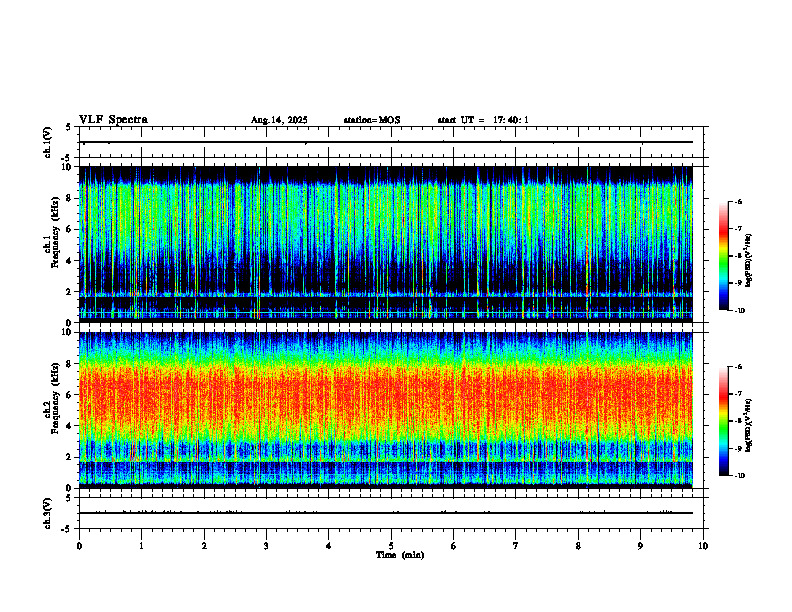Click time axis tick label "3"
The width and height of the screenshot is (792, 612).
click(x=266, y=546)
